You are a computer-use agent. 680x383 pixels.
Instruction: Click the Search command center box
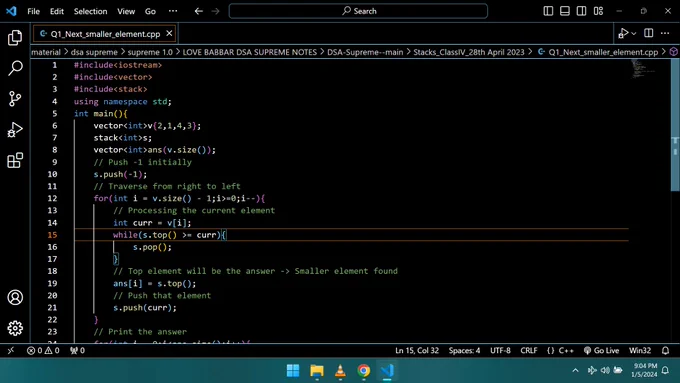(x=358, y=11)
